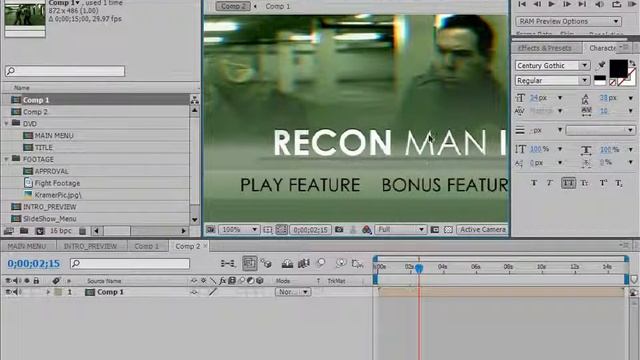Play the preview

552,4
